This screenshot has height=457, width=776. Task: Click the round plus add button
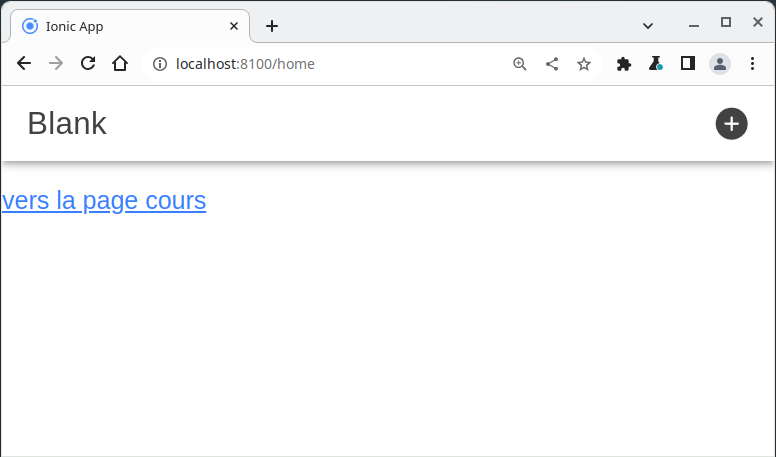pyautogui.click(x=731, y=123)
